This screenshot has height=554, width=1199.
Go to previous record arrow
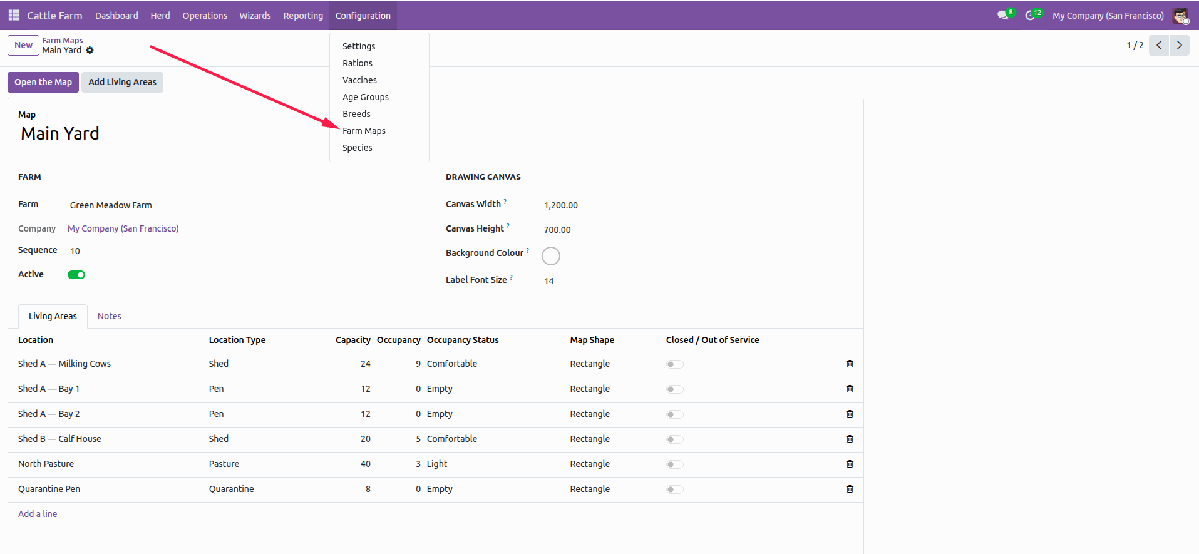[x=1159, y=45]
